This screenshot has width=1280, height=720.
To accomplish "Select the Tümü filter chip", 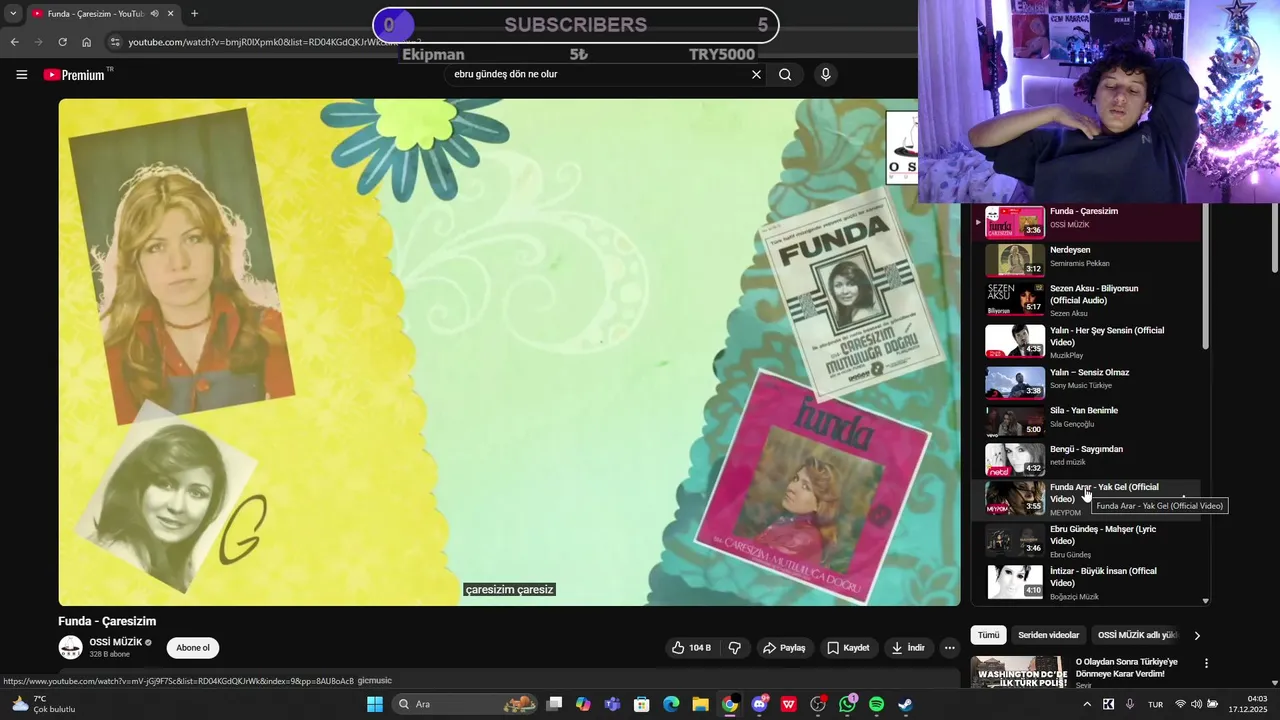I will (988, 635).
